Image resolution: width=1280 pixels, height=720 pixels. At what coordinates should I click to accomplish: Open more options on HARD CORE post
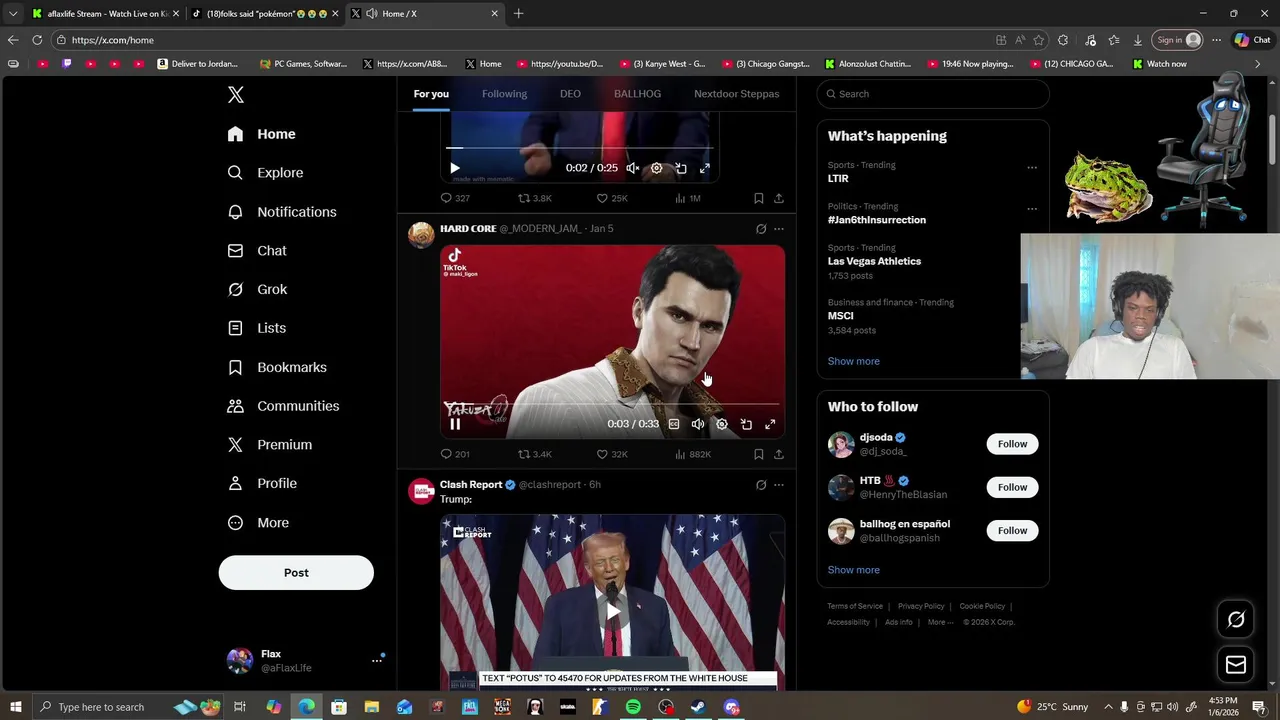tap(779, 229)
